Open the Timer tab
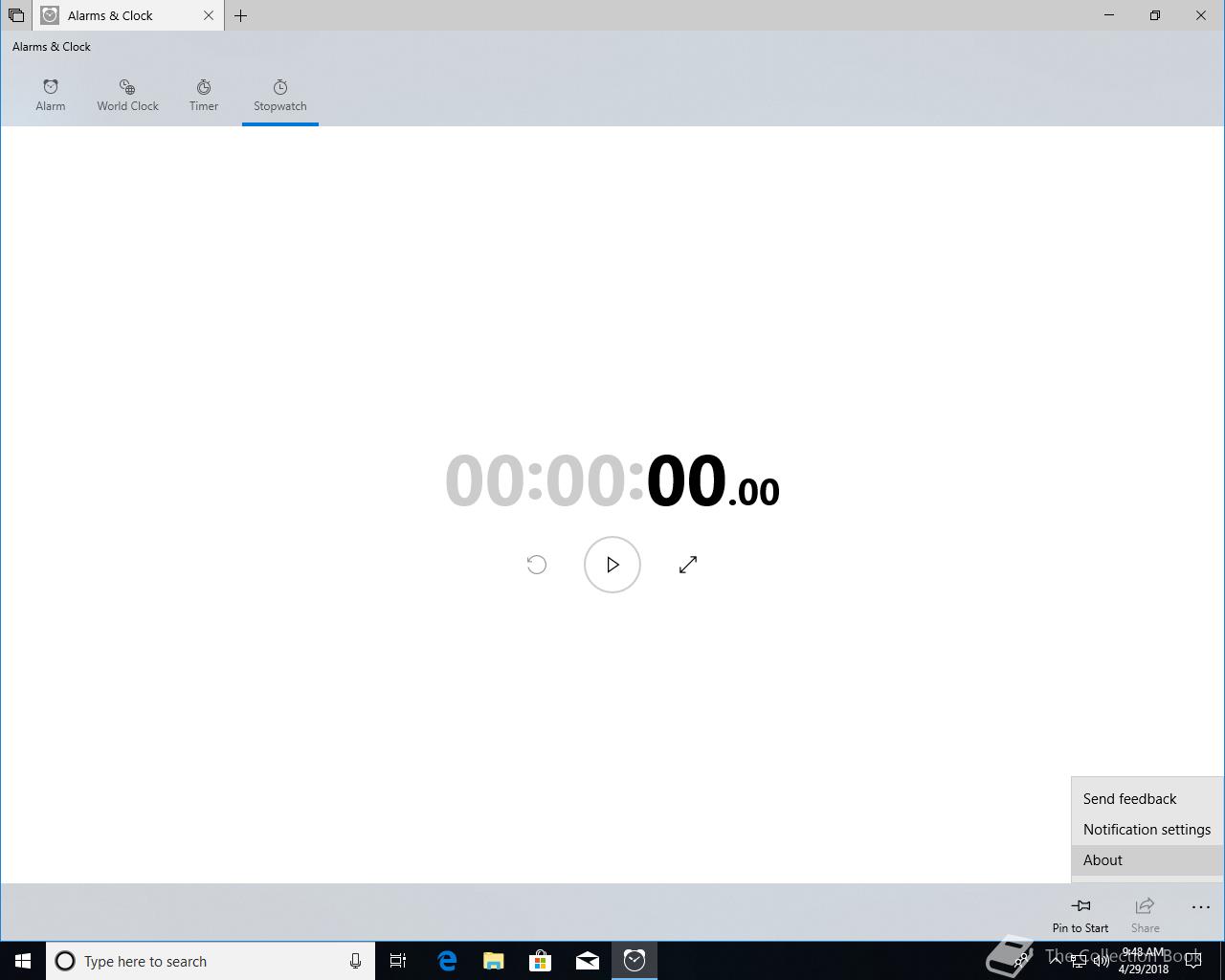Viewport: 1225px width, 980px height. (x=204, y=96)
